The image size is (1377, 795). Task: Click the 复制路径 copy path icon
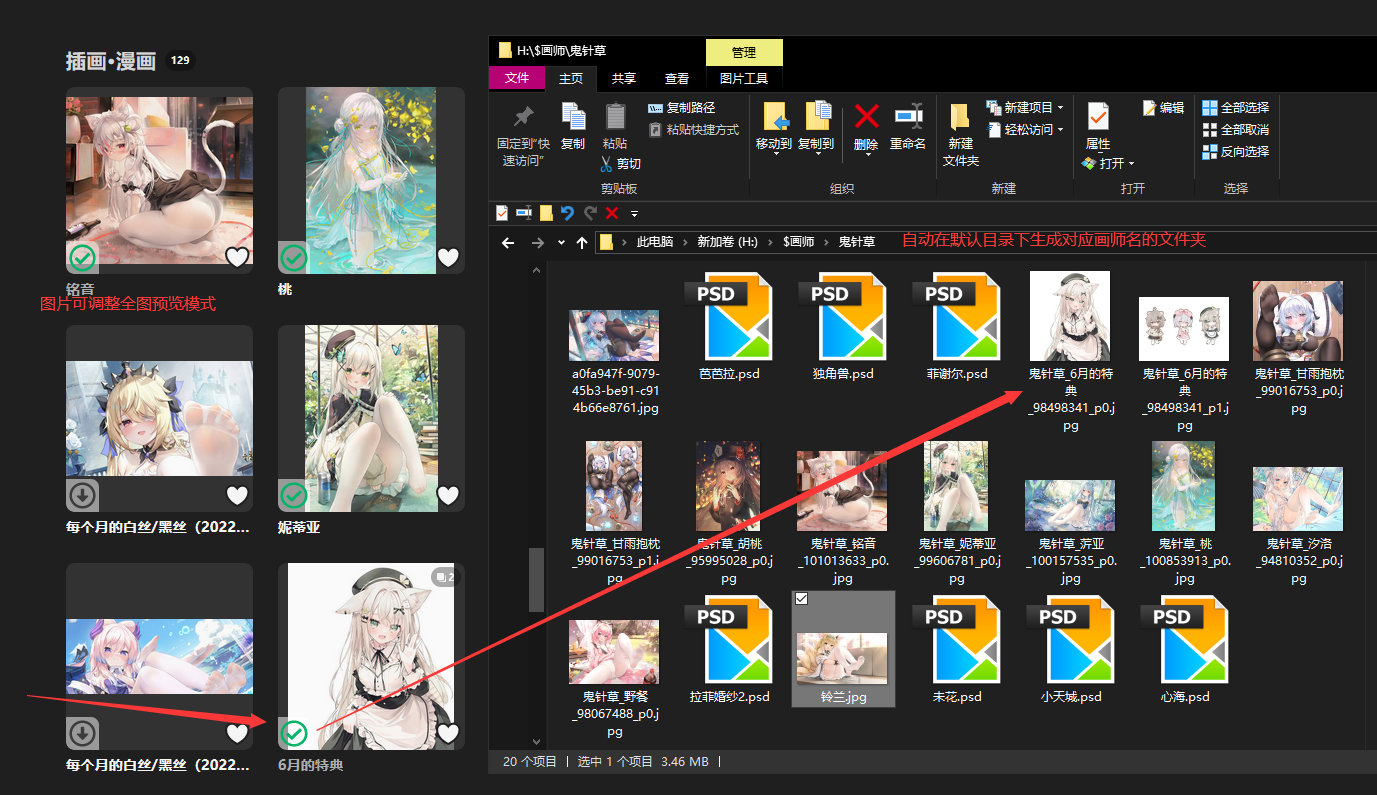(x=655, y=108)
